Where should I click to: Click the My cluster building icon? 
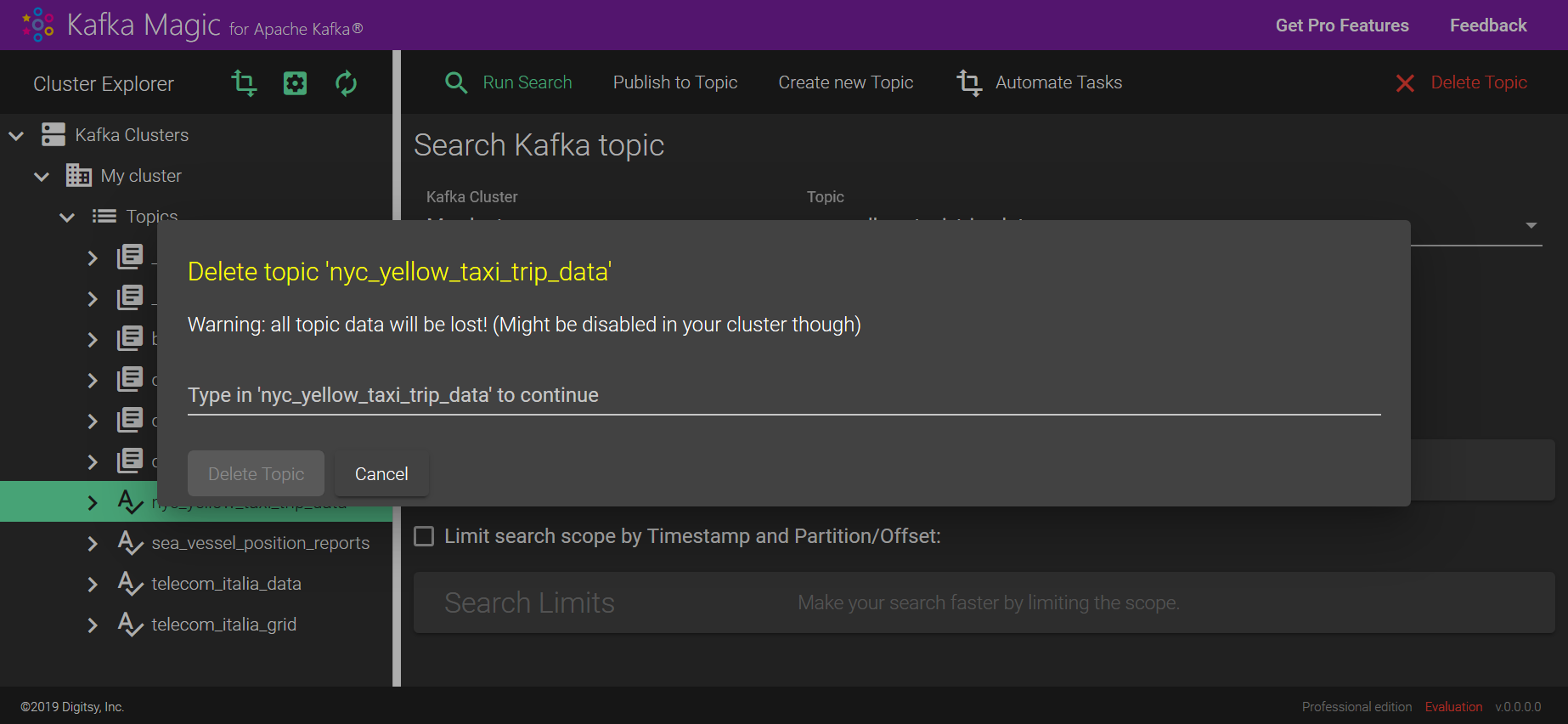79,175
